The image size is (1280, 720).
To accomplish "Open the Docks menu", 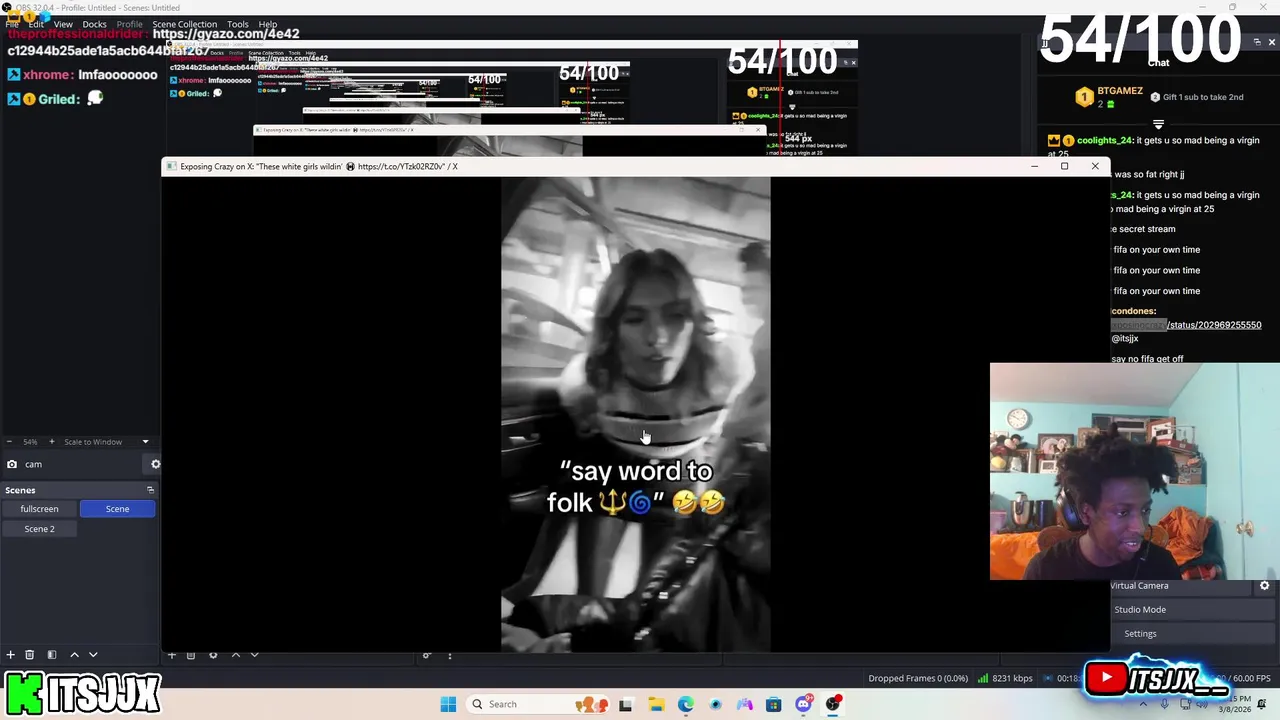I will (94, 24).
